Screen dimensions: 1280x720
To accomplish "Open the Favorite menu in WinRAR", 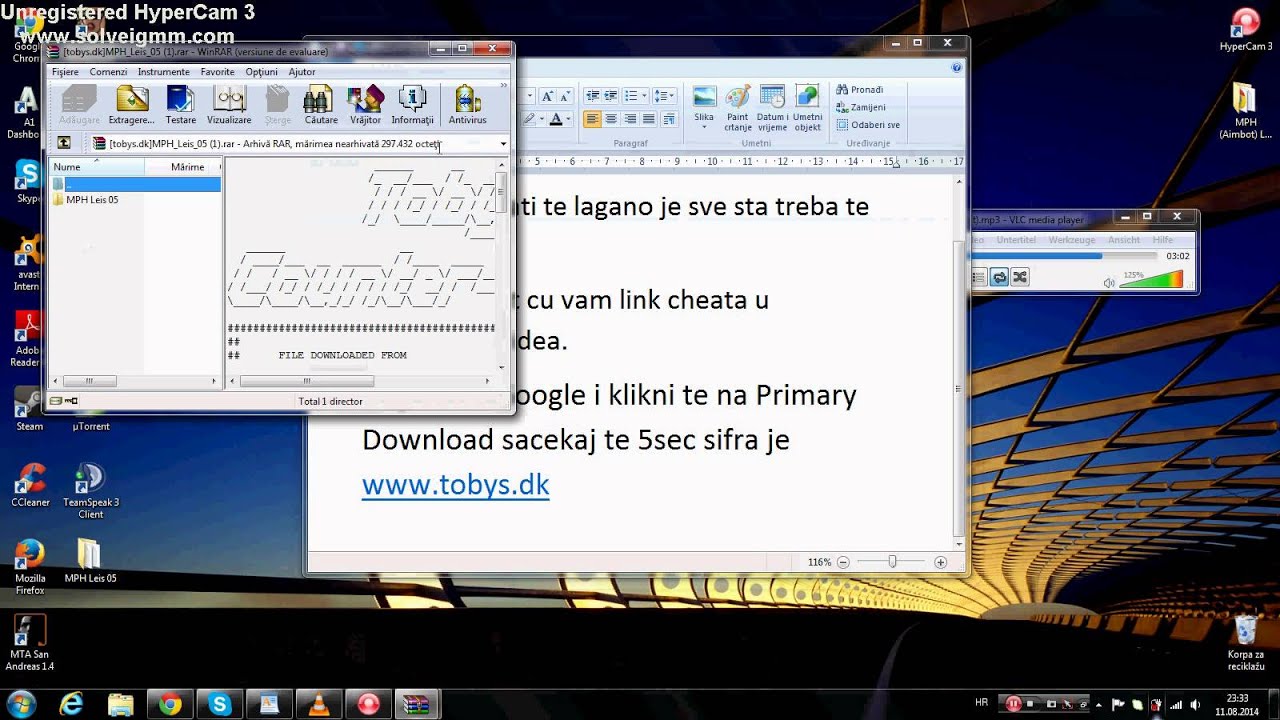I will pos(217,72).
